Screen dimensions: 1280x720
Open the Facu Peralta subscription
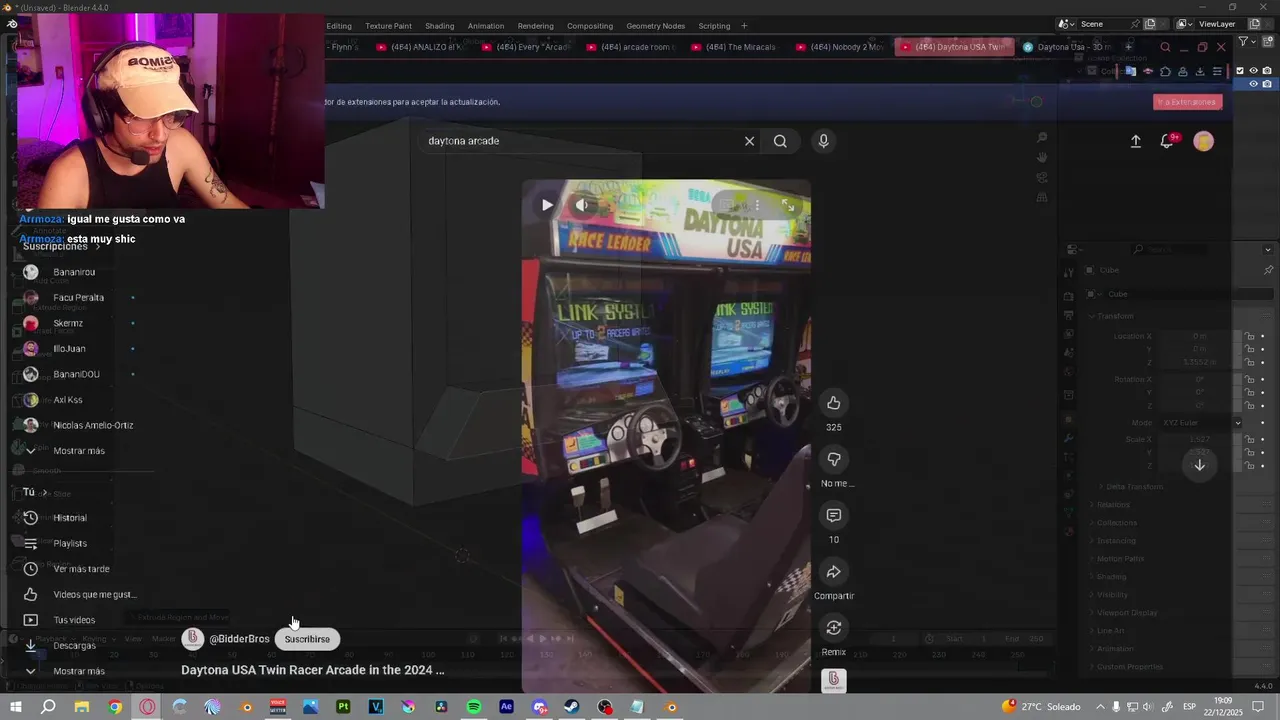78,297
